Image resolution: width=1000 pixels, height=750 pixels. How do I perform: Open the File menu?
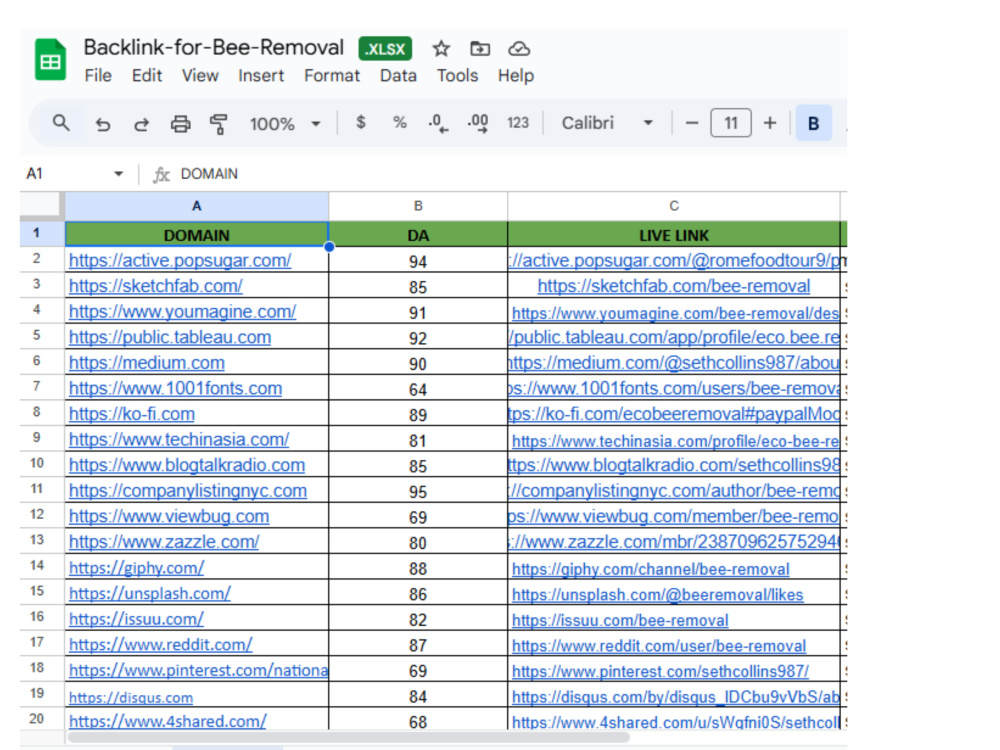(x=98, y=75)
